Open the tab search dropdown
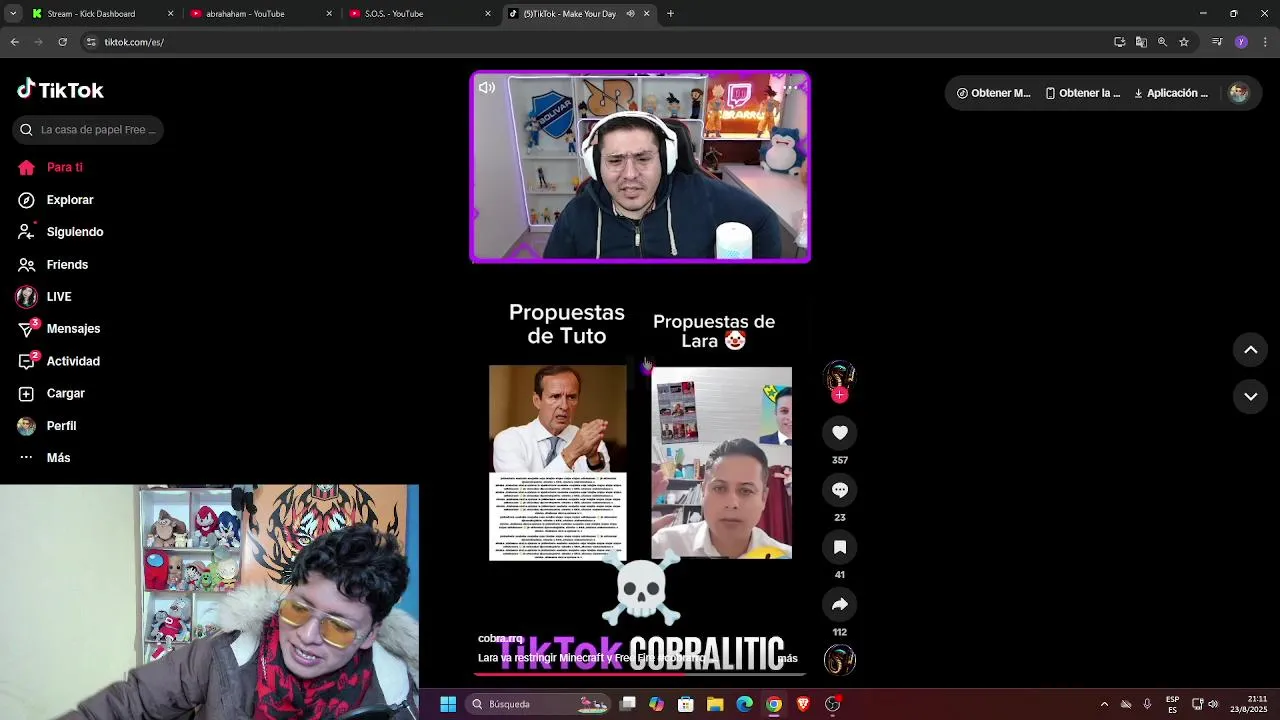 click(x=13, y=14)
